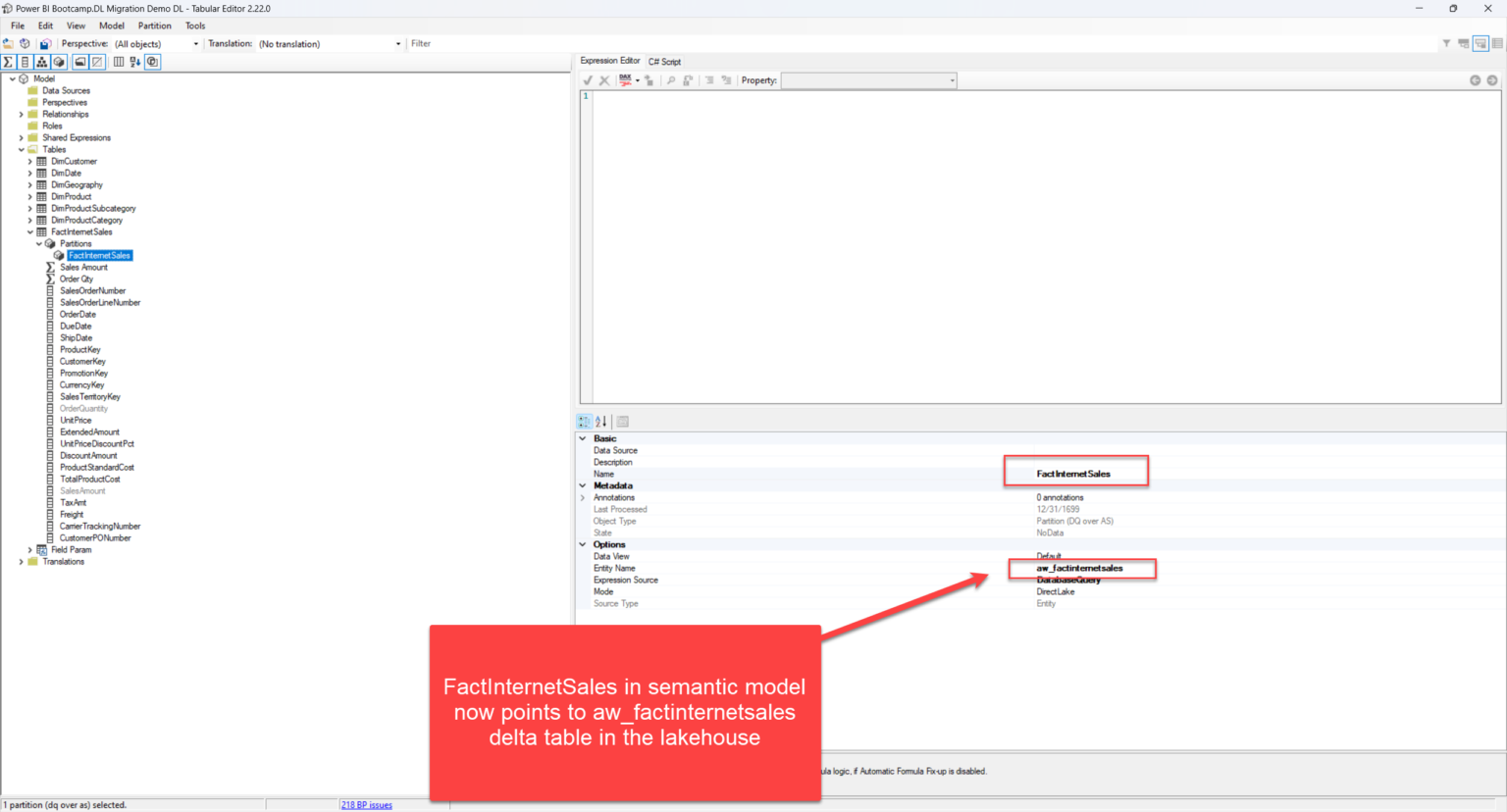The image size is (1507, 812).
Task: Click the open model from file icon
Action: [x=8, y=44]
